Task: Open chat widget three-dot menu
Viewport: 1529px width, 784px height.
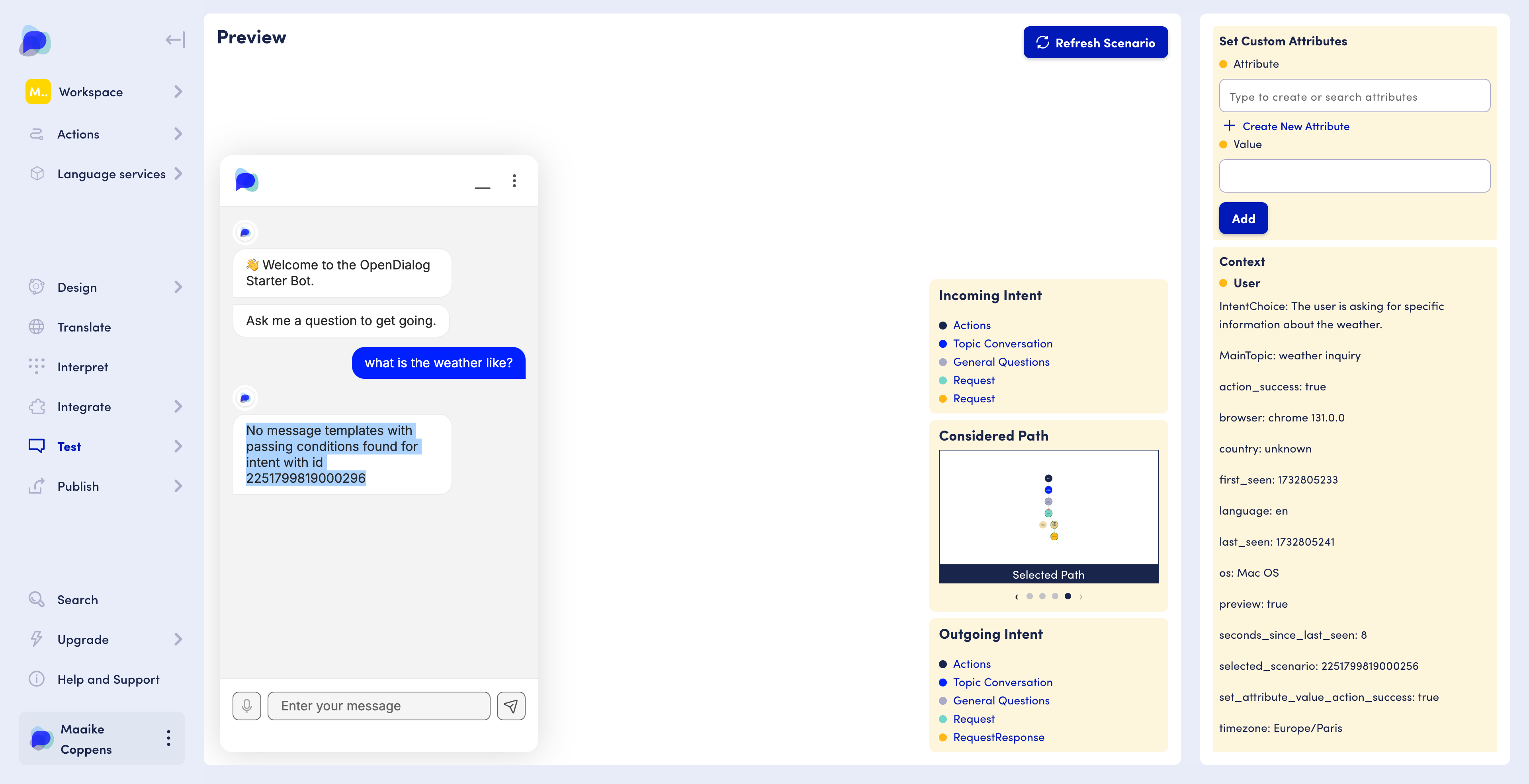Action: pyautogui.click(x=514, y=181)
